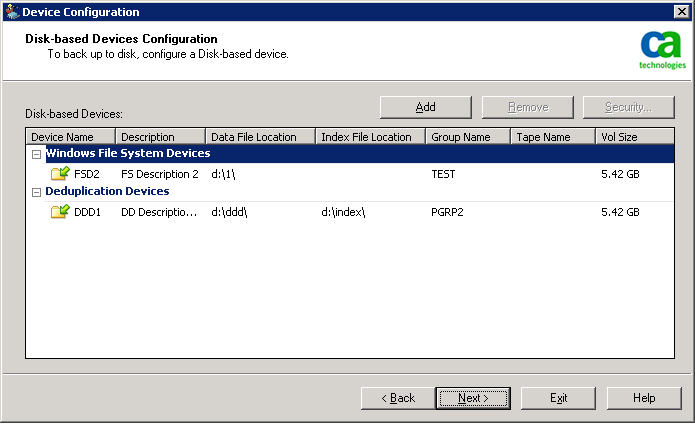The width and height of the screenshot is (695, 424).
Task: Click the Description column header
Action: coord(160,137)
